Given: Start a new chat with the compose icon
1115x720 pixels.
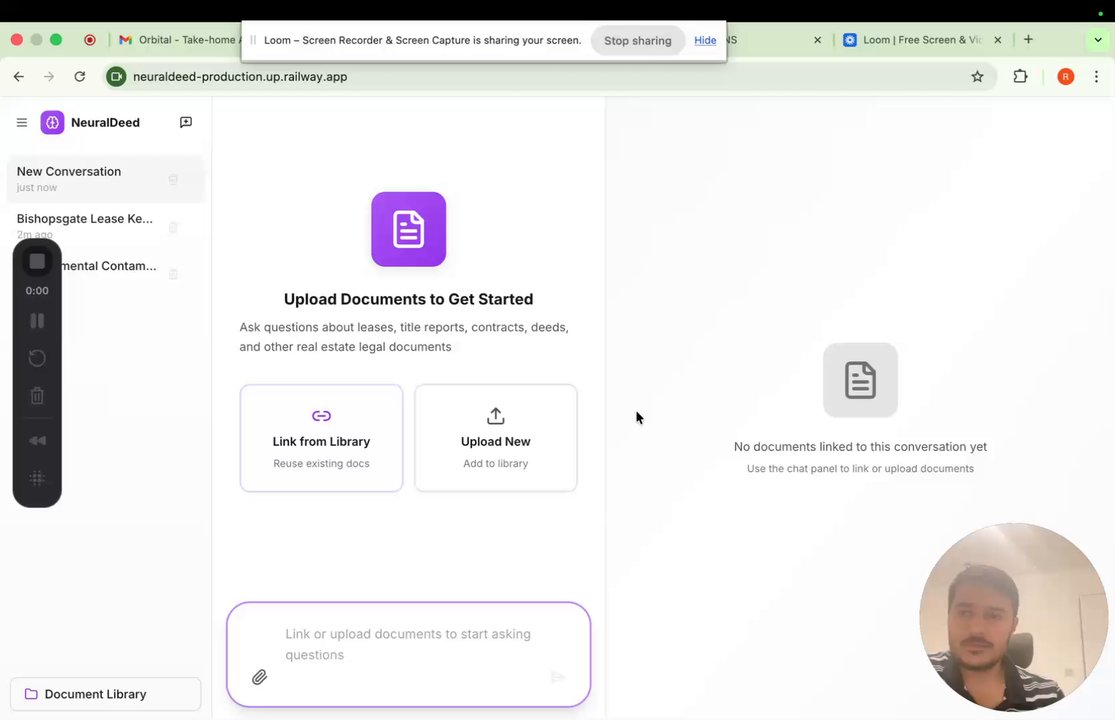Looking at the screenshot, I should point(186,122).
